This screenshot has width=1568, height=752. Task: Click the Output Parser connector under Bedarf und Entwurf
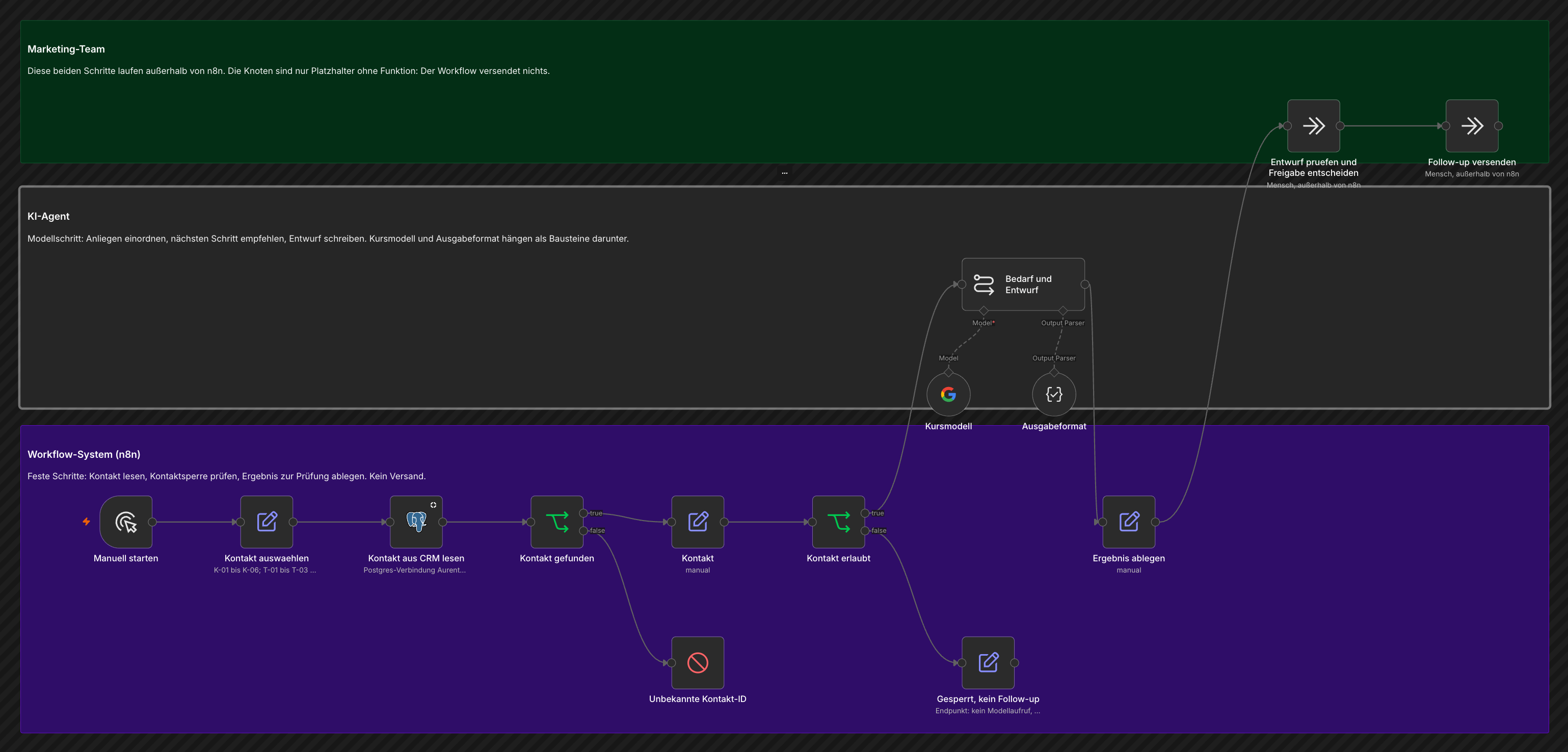click(1063, 311)
